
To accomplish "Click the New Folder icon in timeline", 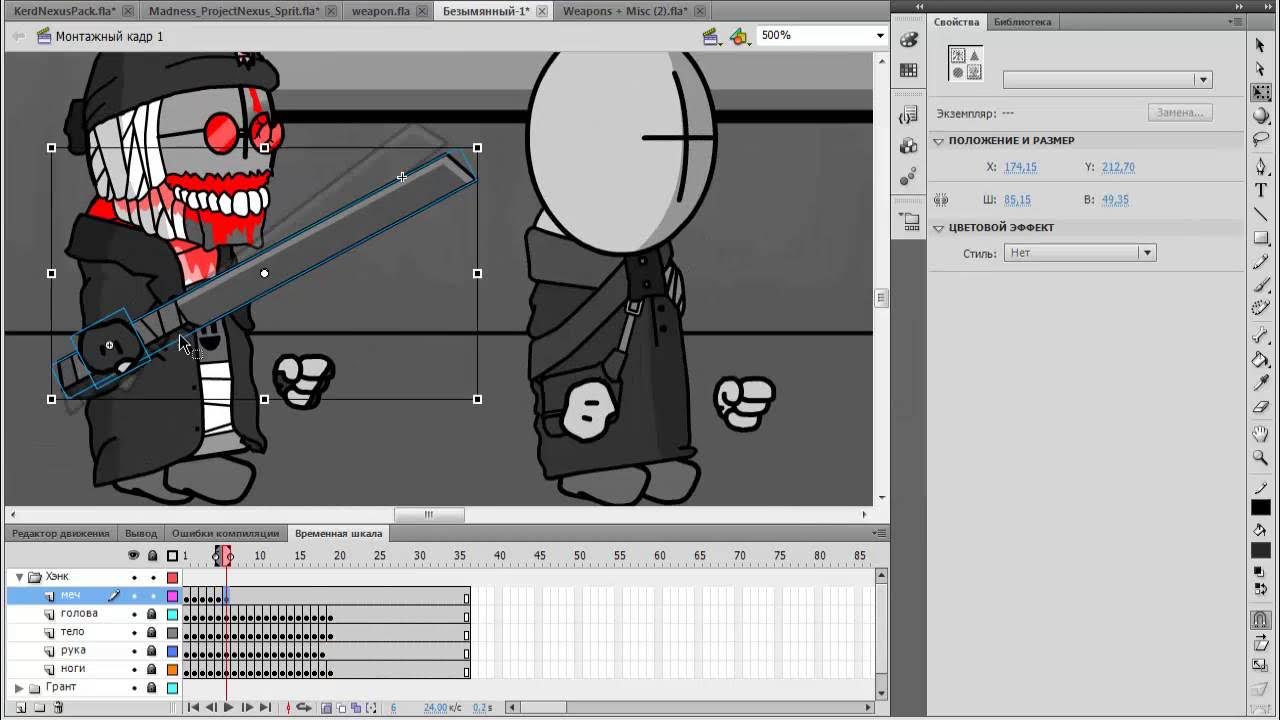I will click(x=40, y=707).
